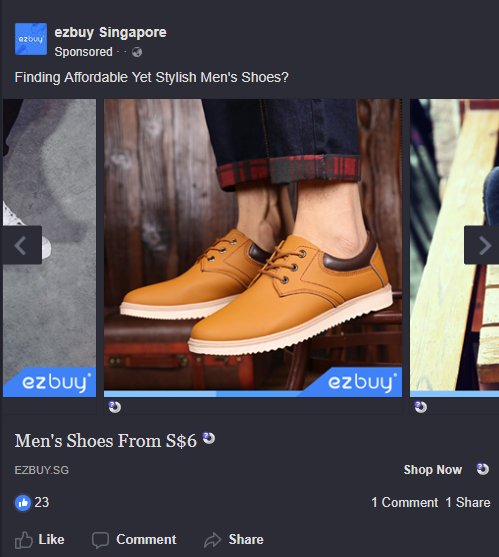Screen dimensions: 499x557
Task: Click the share arrow icon
Action: click(212, 540)
